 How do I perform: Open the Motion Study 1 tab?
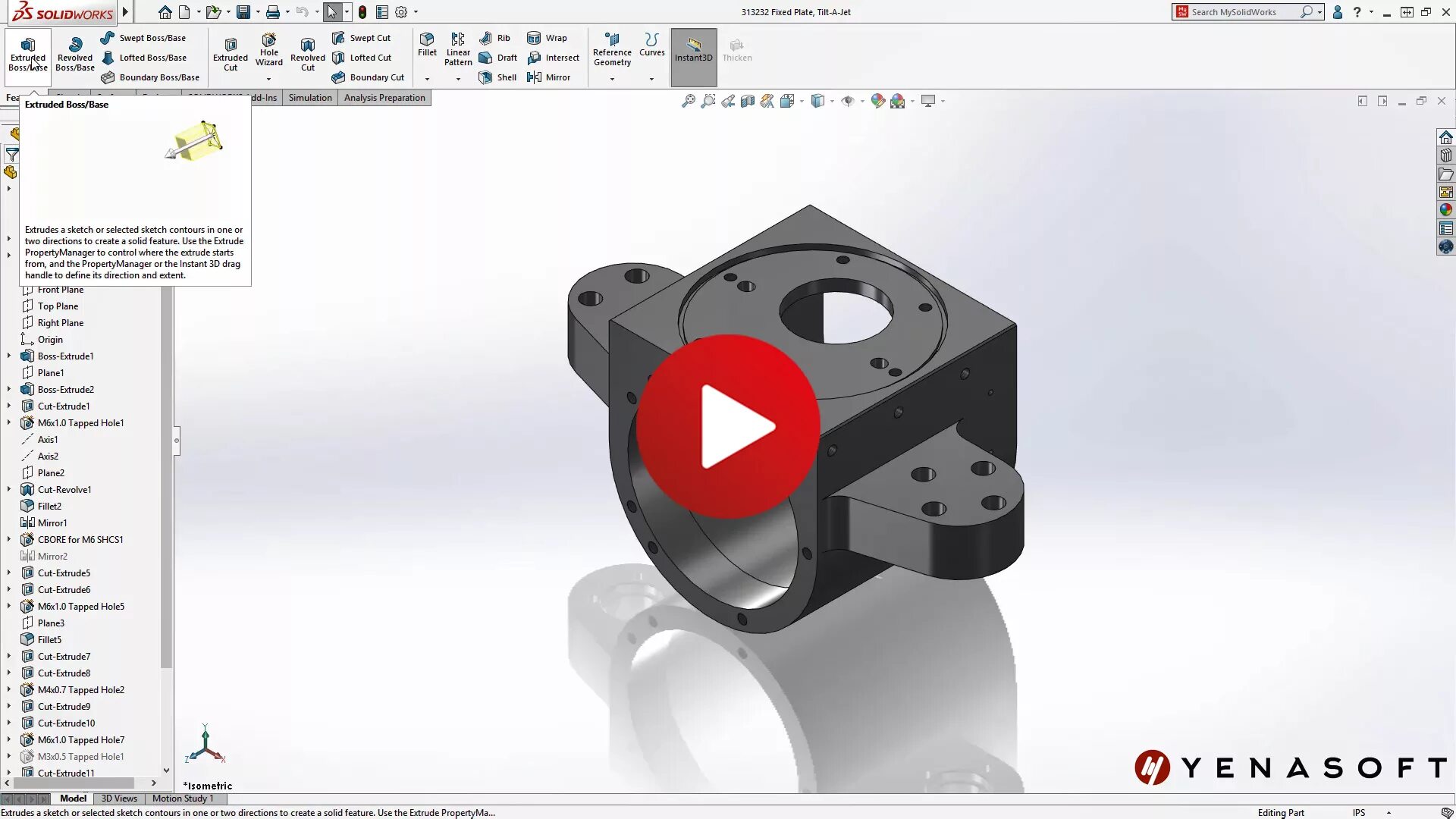[183, 798]
